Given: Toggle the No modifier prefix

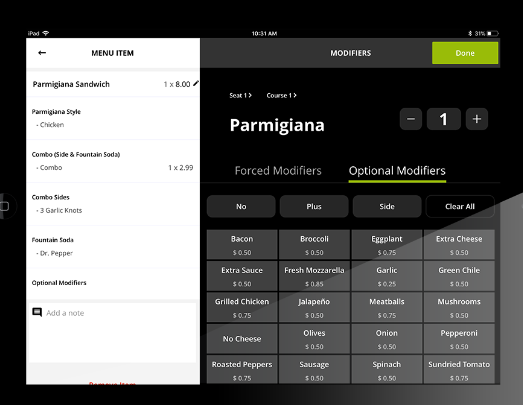Looking at the screenshot, I should tap(241, 207).
